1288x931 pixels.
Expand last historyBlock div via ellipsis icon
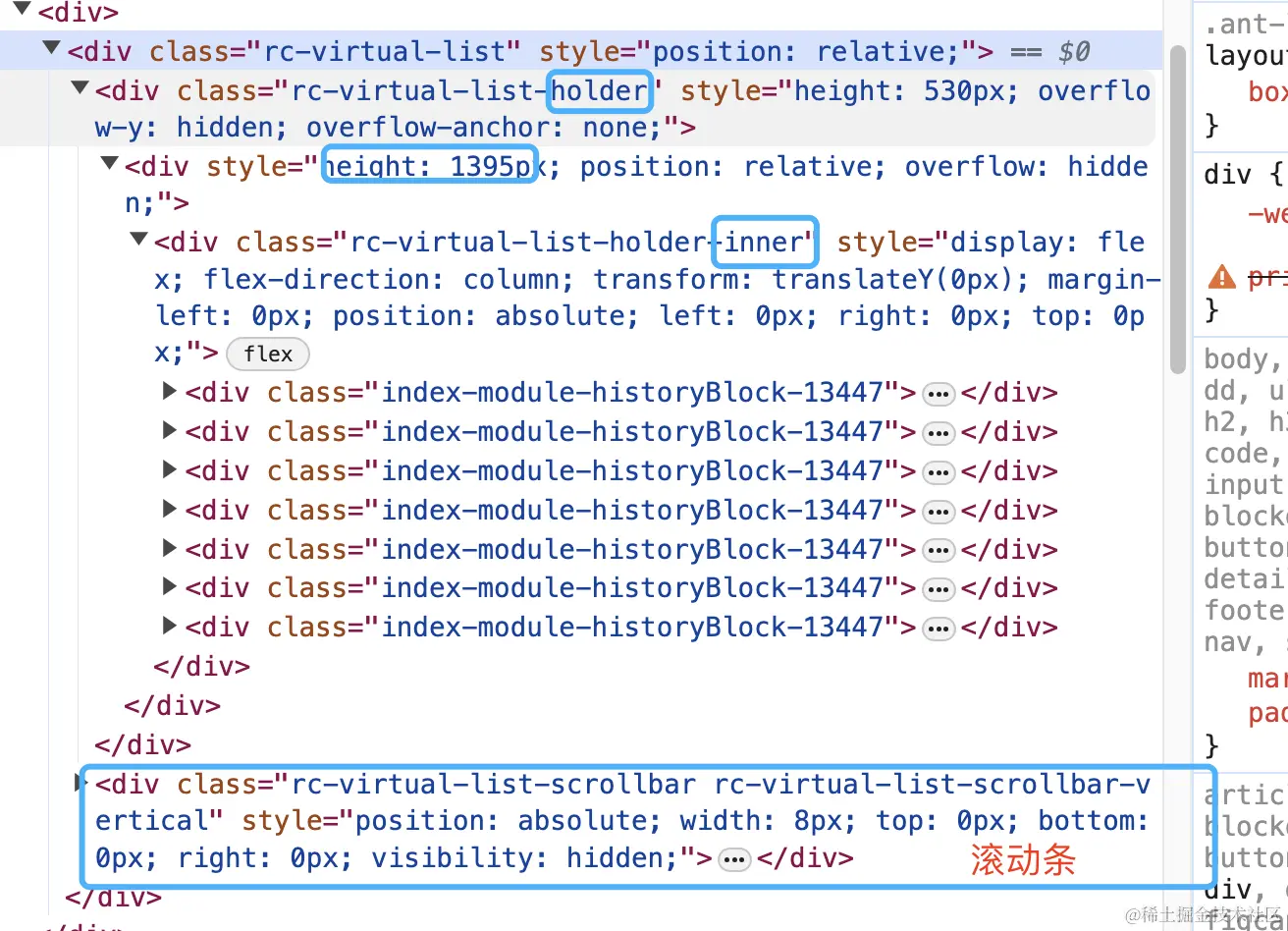[938, 627]
